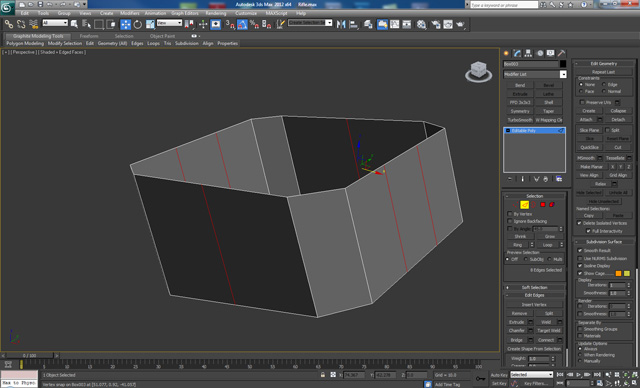Toggle the Percent Snap icon
The width and height of the screenshot is (640, 388).
pos(254,24)
